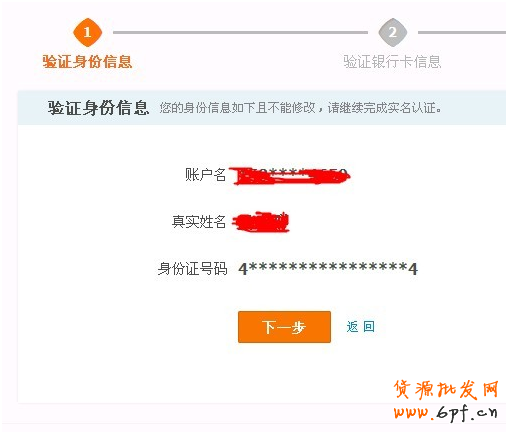The image size is (508, 434).
Task: Select the orange 验证身份信息 step label
Action: click(87, 62)
